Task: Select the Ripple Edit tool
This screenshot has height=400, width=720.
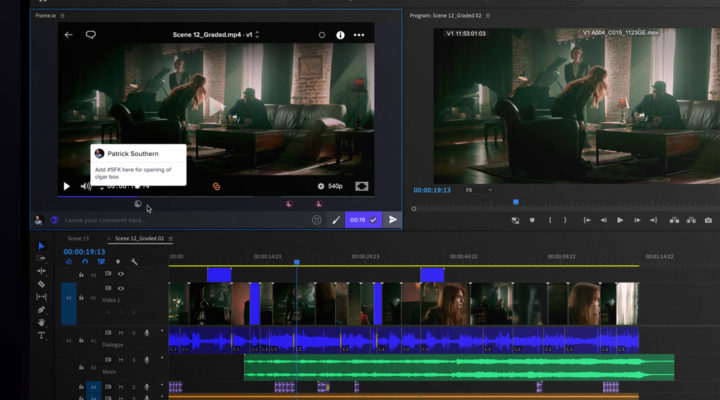Action: (41, 271)
